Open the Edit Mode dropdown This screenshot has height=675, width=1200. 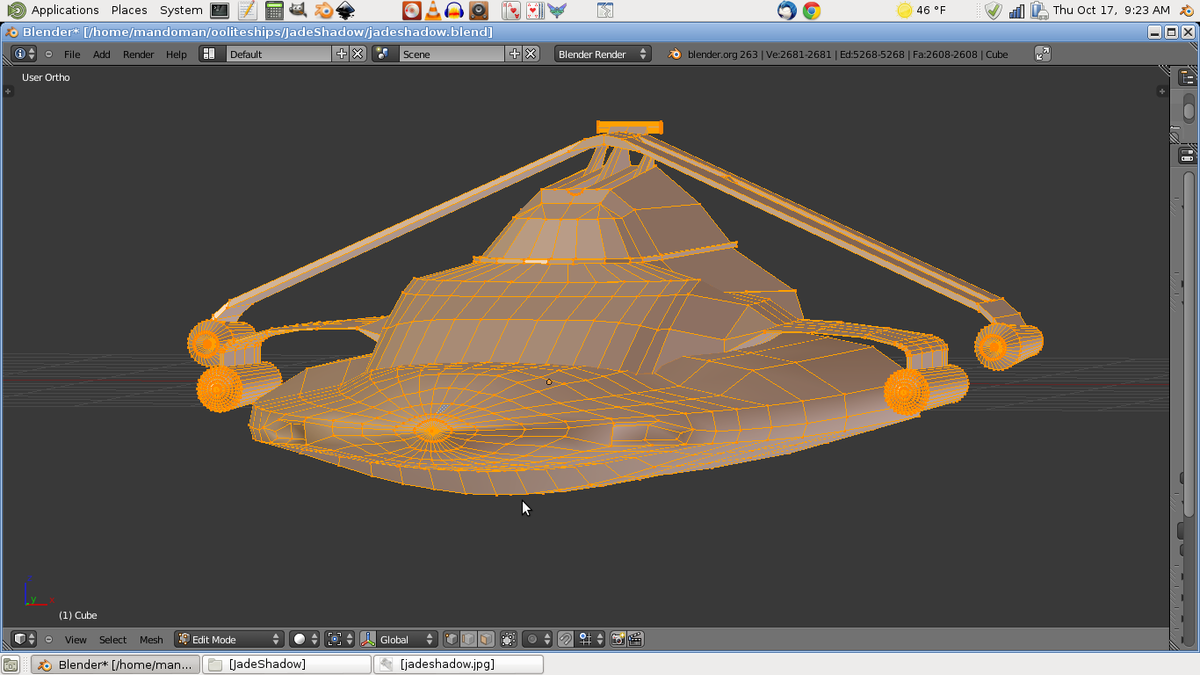[229, 639]
